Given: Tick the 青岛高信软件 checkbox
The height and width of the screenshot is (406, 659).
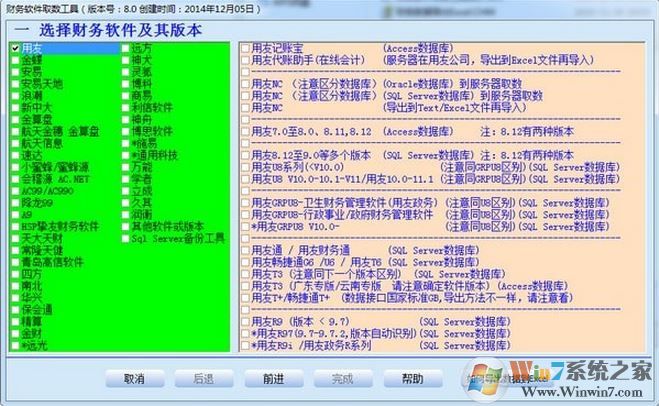Looking at the screenshot, I should coord(16,263).
